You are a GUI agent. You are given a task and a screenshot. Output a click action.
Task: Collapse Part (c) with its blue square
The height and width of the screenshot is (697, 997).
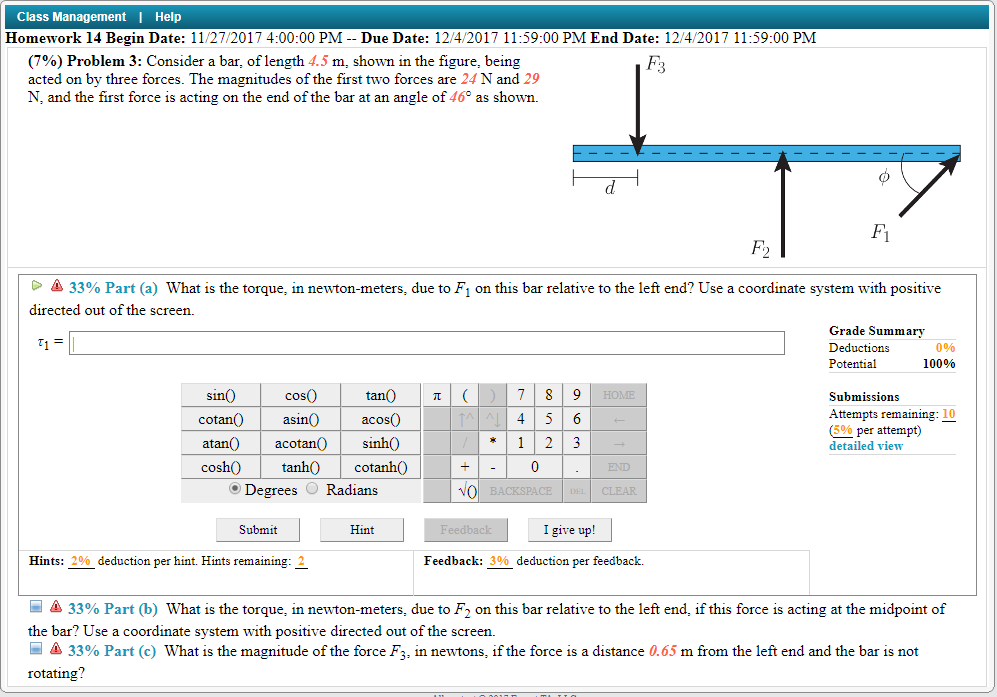35,650
